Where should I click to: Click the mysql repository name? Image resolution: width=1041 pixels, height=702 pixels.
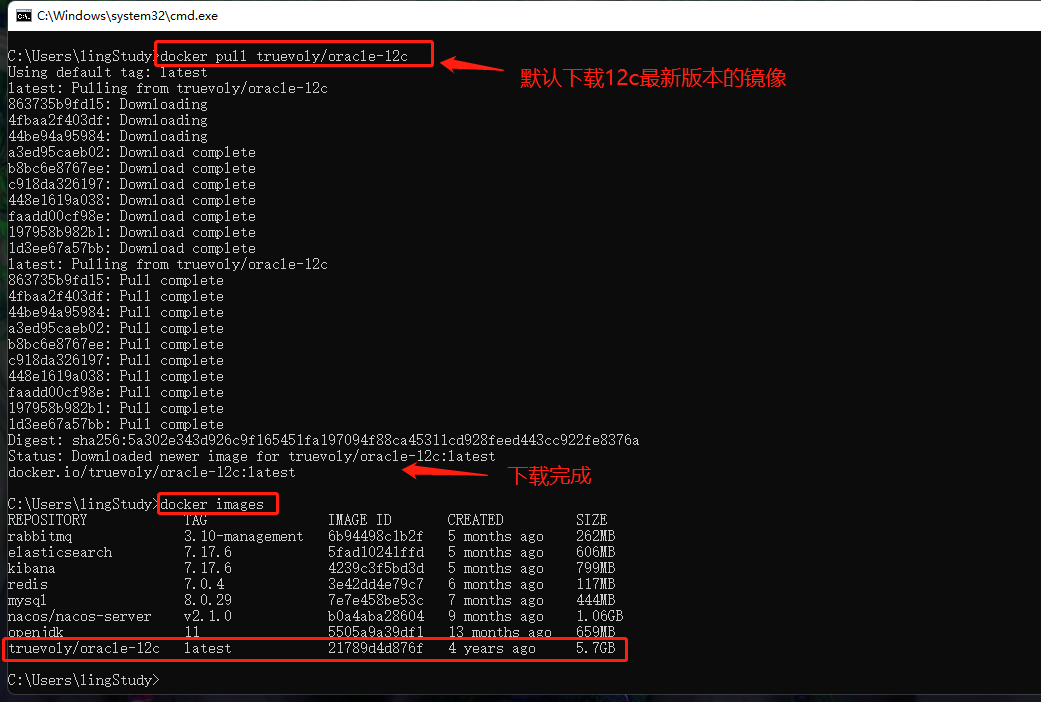point(27,600)
